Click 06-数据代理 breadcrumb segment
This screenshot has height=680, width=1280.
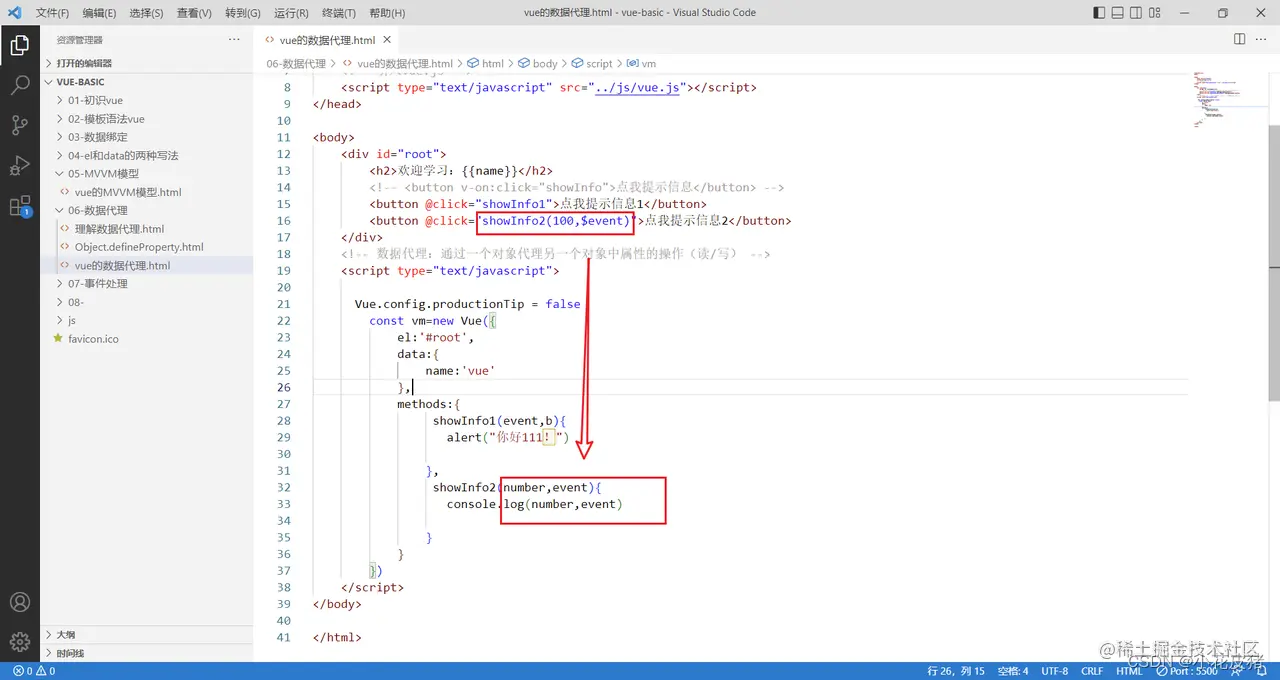(x=296, y=63)
